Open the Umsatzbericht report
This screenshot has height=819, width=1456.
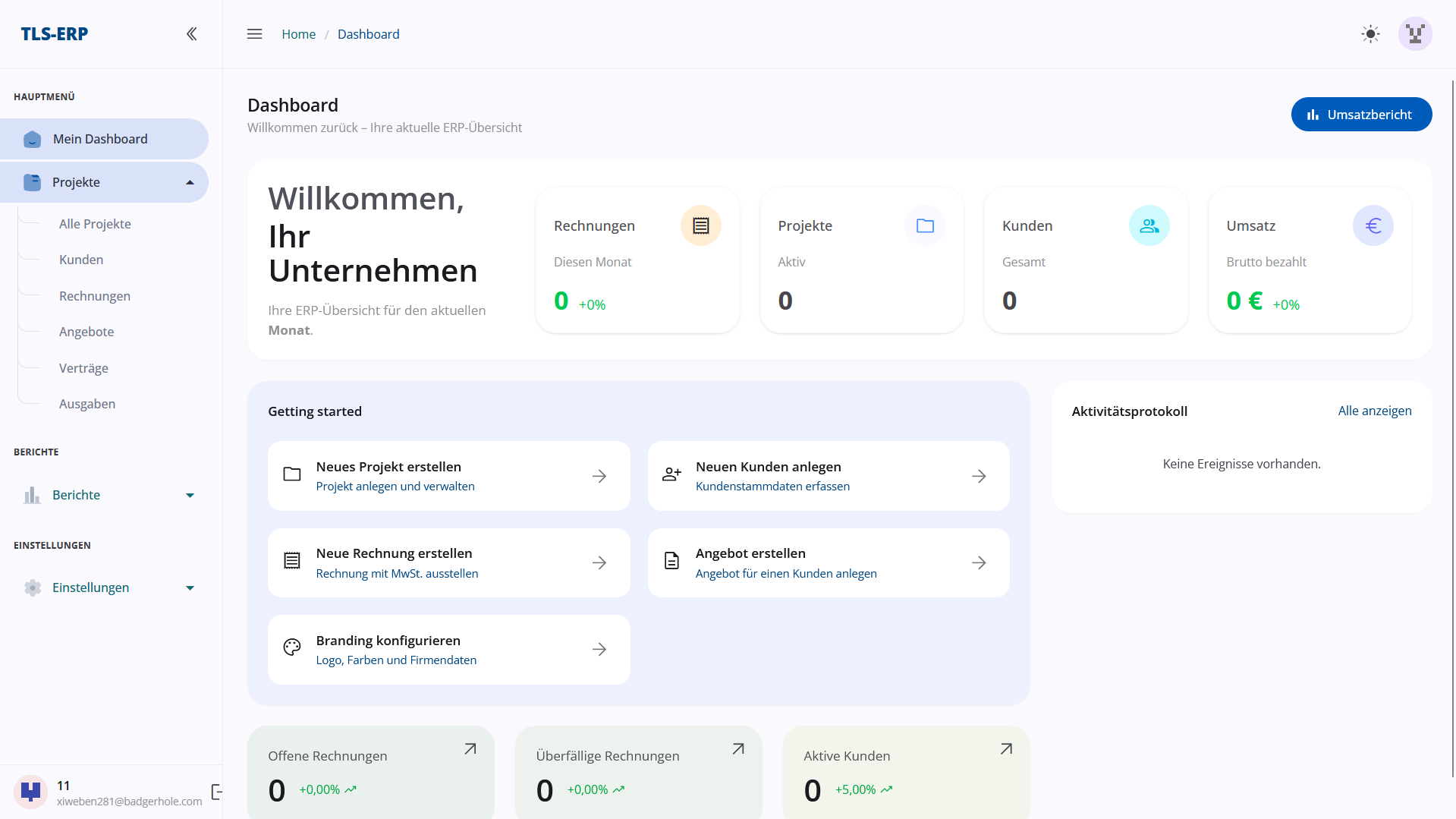1361,115
